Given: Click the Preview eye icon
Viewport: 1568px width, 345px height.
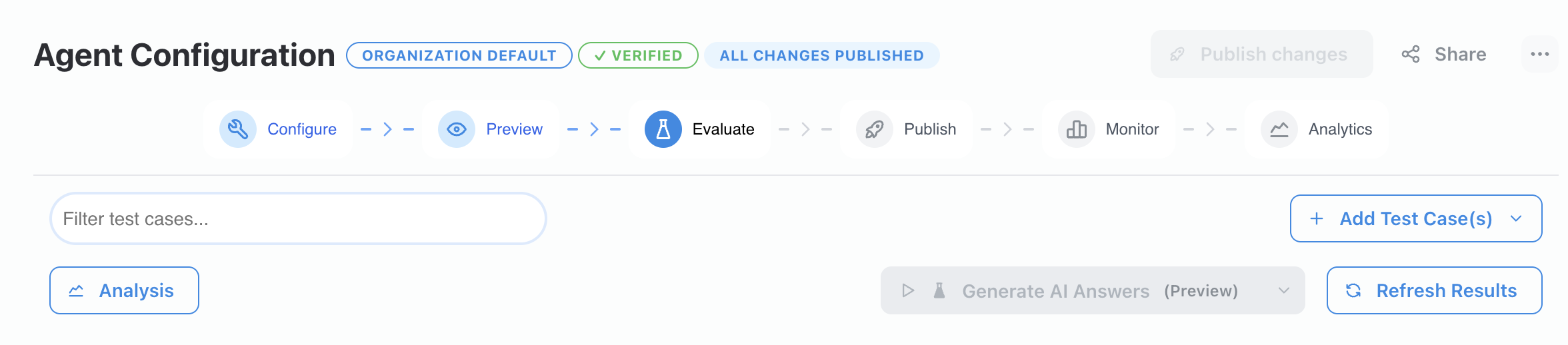Looking at the screenshot, I should tap(457, 129).
